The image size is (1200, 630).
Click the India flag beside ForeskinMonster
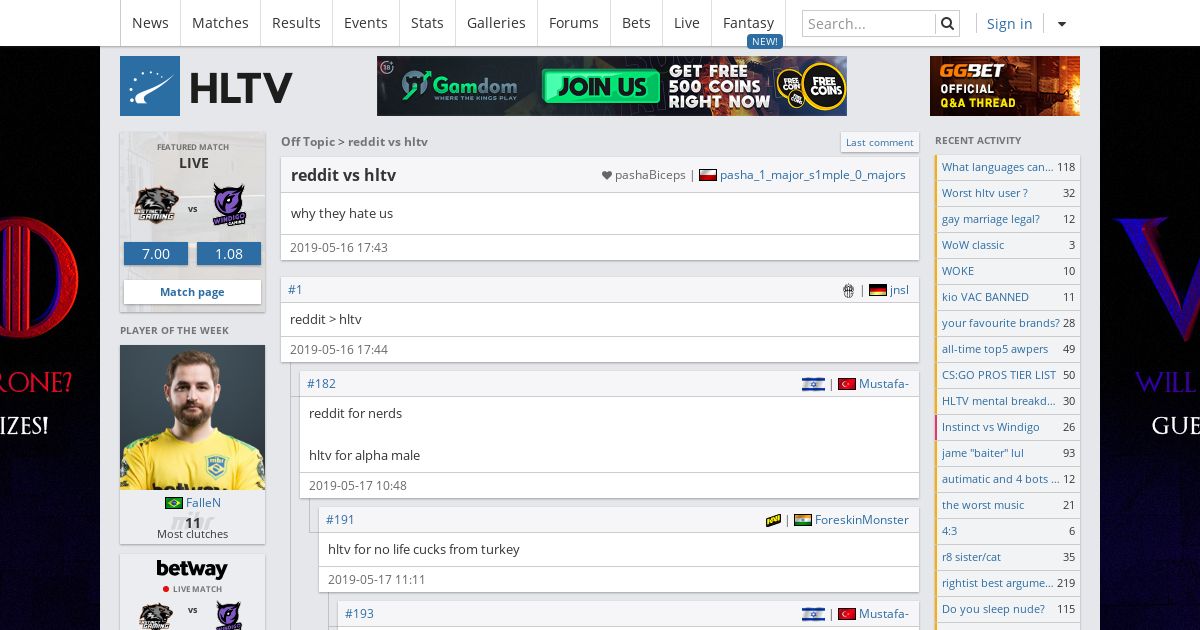click(803, 520)
